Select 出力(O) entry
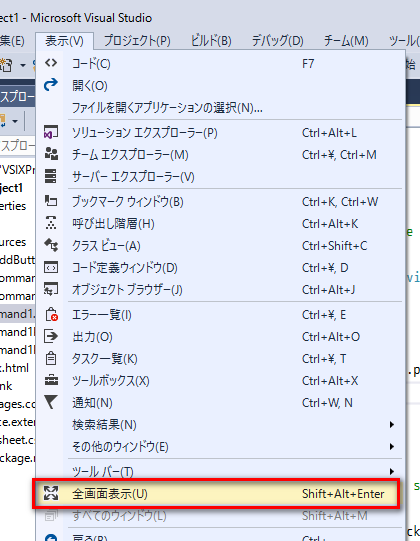 221,337
